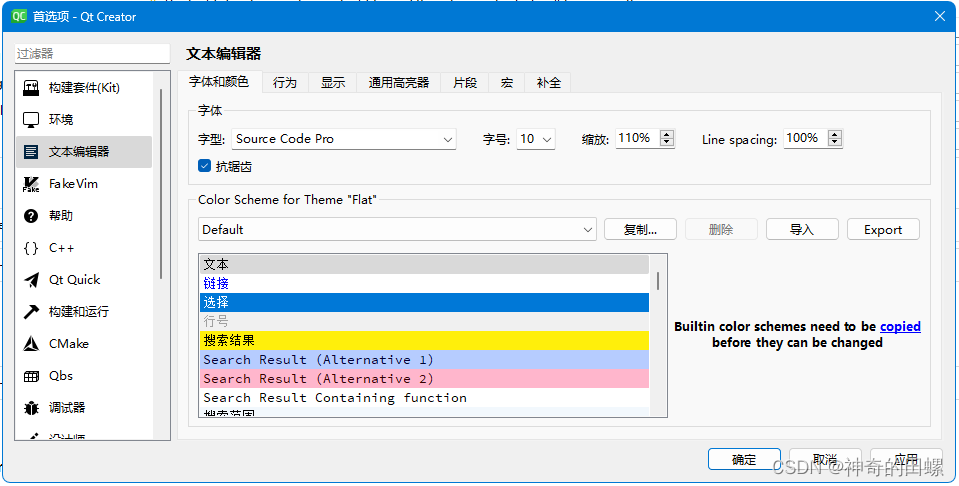Click the 调试器 bug icon

pyautogui.click(x=31, y=408)
